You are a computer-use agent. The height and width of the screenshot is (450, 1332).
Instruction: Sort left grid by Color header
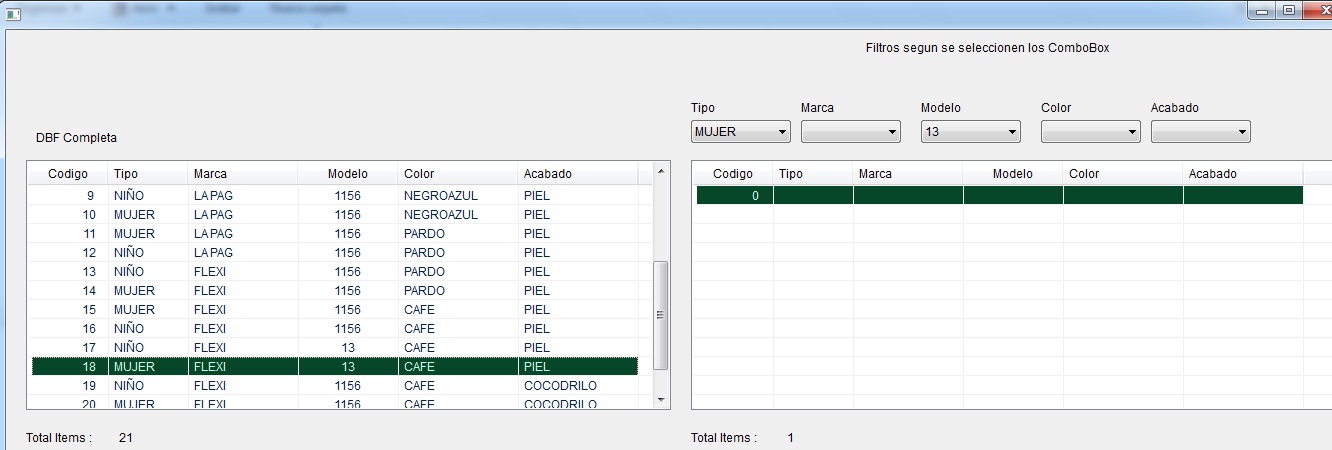pyautogui.click(x=457, y=174)
